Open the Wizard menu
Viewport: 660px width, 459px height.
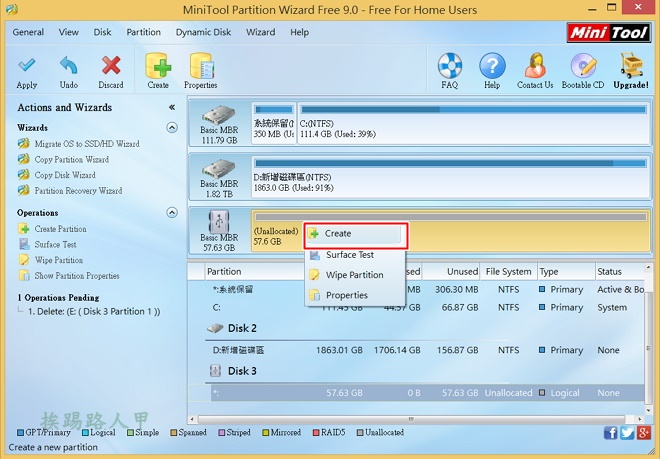[261, 32]
